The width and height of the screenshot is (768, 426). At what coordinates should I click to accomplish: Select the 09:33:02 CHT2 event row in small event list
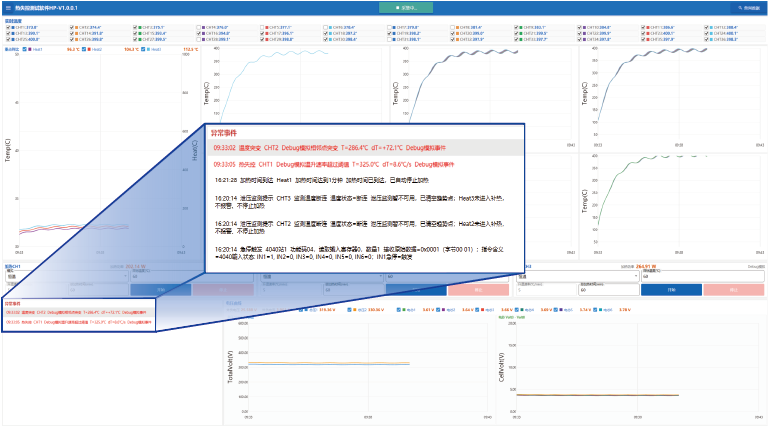click(78, 312)
